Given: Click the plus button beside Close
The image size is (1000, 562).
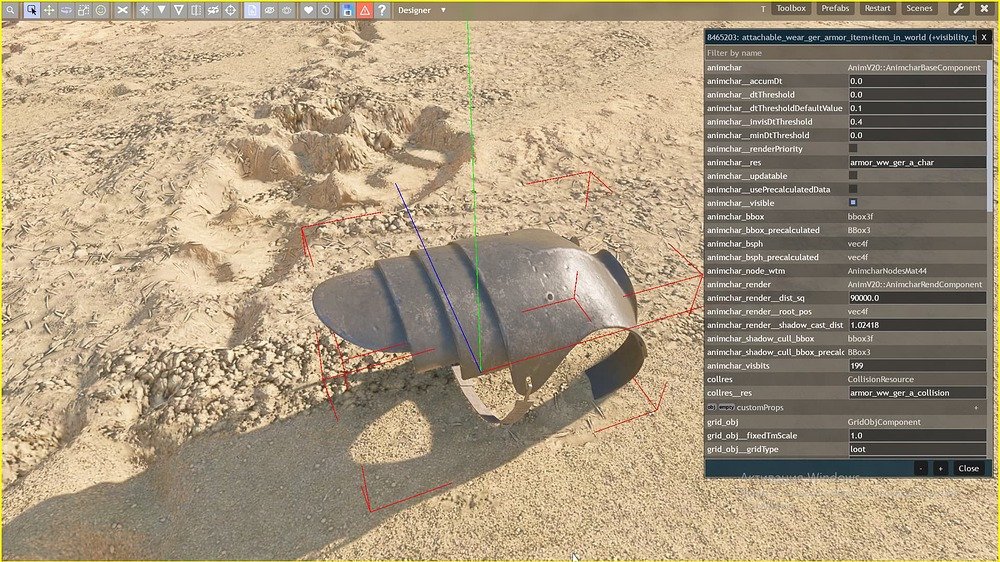Looking at the screenshot, I should [940, 468].
